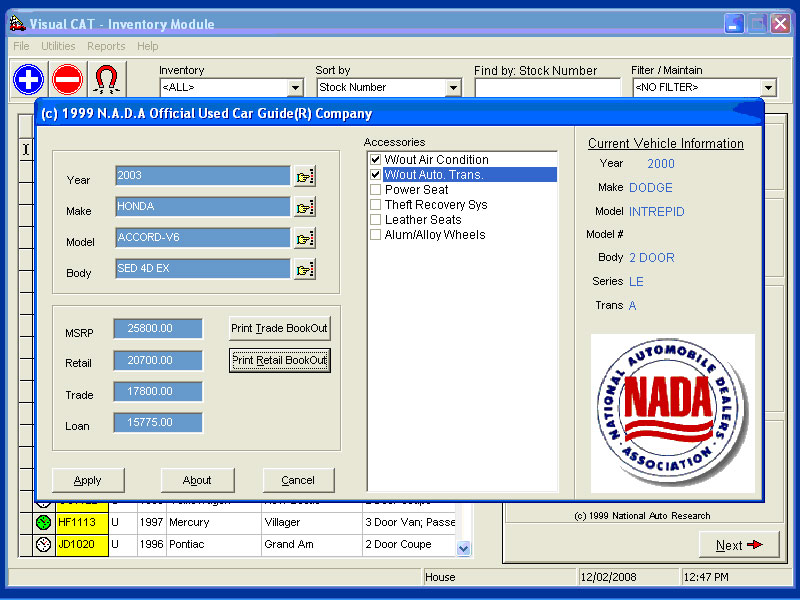This screenshot has width=800, height=600.
Task: Click the About button
Action: 197,480
